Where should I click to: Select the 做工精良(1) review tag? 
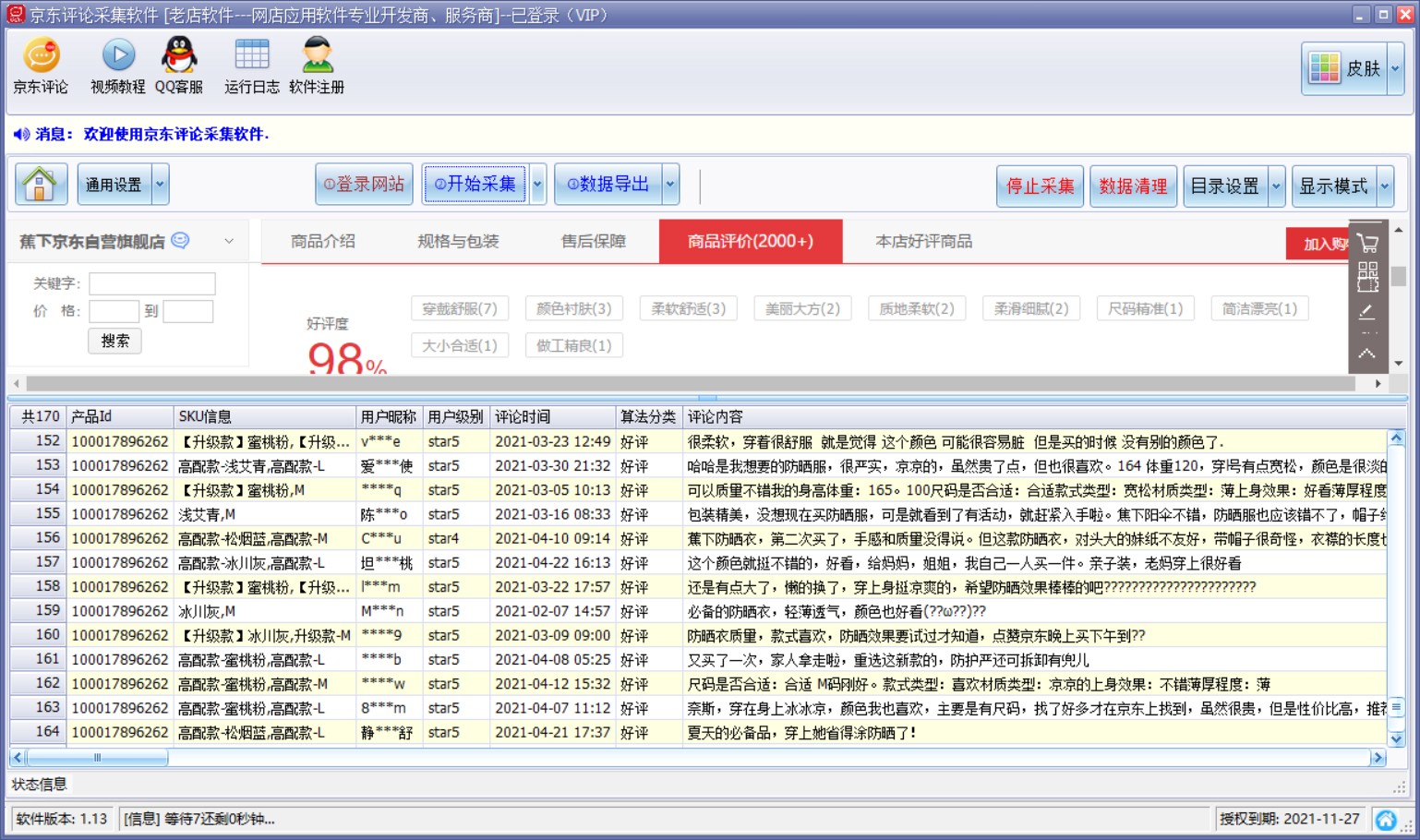tap(574, 345)
